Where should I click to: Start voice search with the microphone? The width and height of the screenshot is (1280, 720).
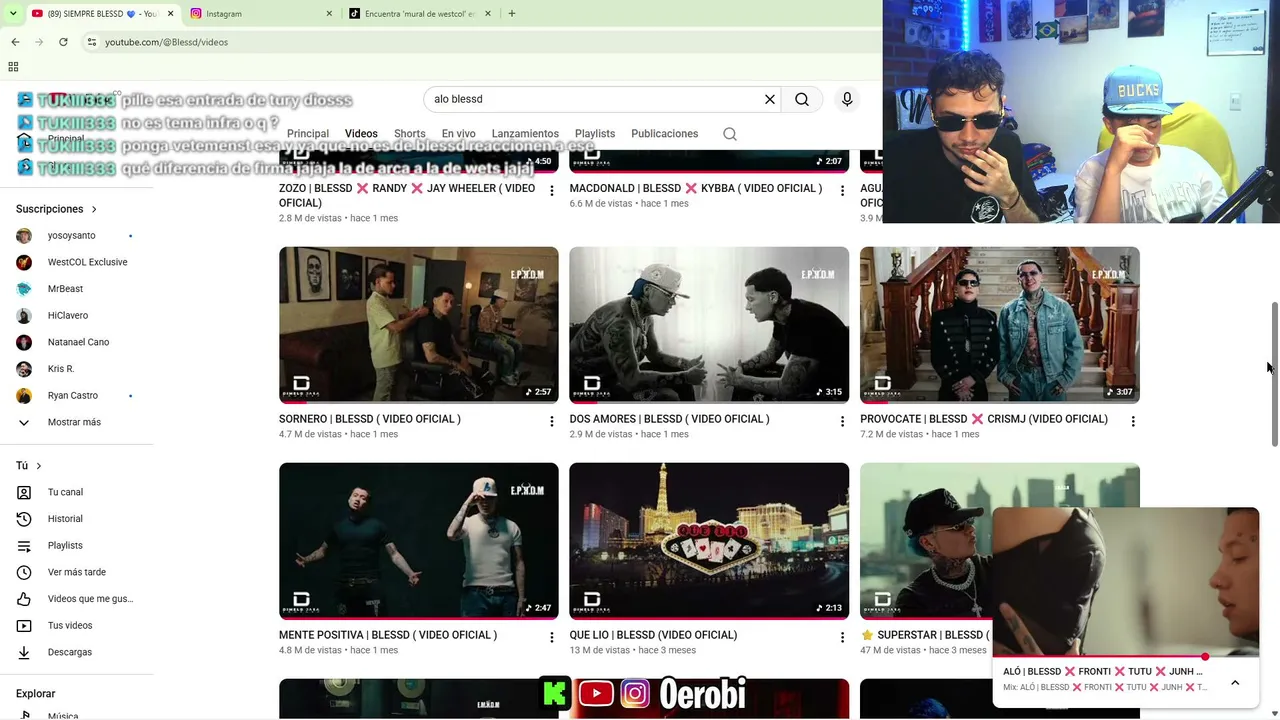847,99
